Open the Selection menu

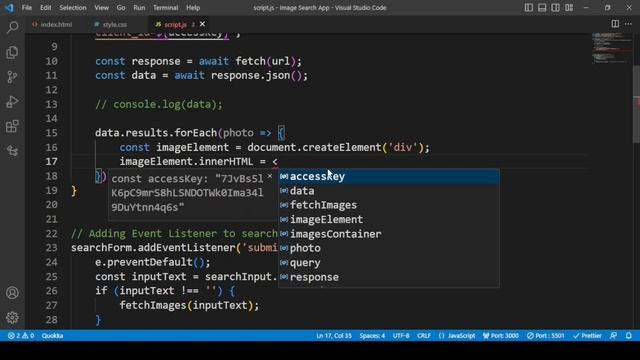point(73,7)
